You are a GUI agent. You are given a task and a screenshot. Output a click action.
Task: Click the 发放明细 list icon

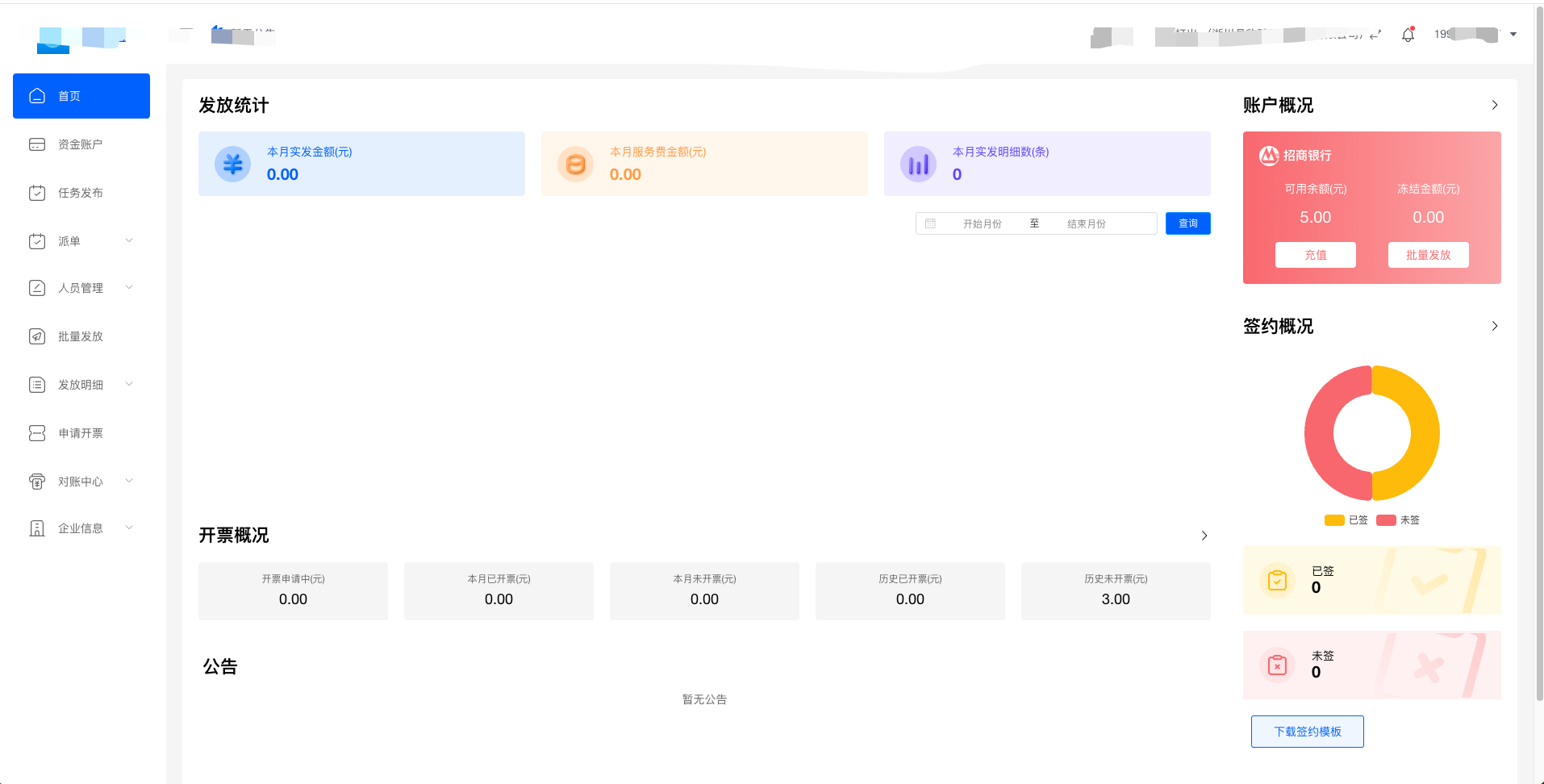pyautogui.click(x=37, y=385)
